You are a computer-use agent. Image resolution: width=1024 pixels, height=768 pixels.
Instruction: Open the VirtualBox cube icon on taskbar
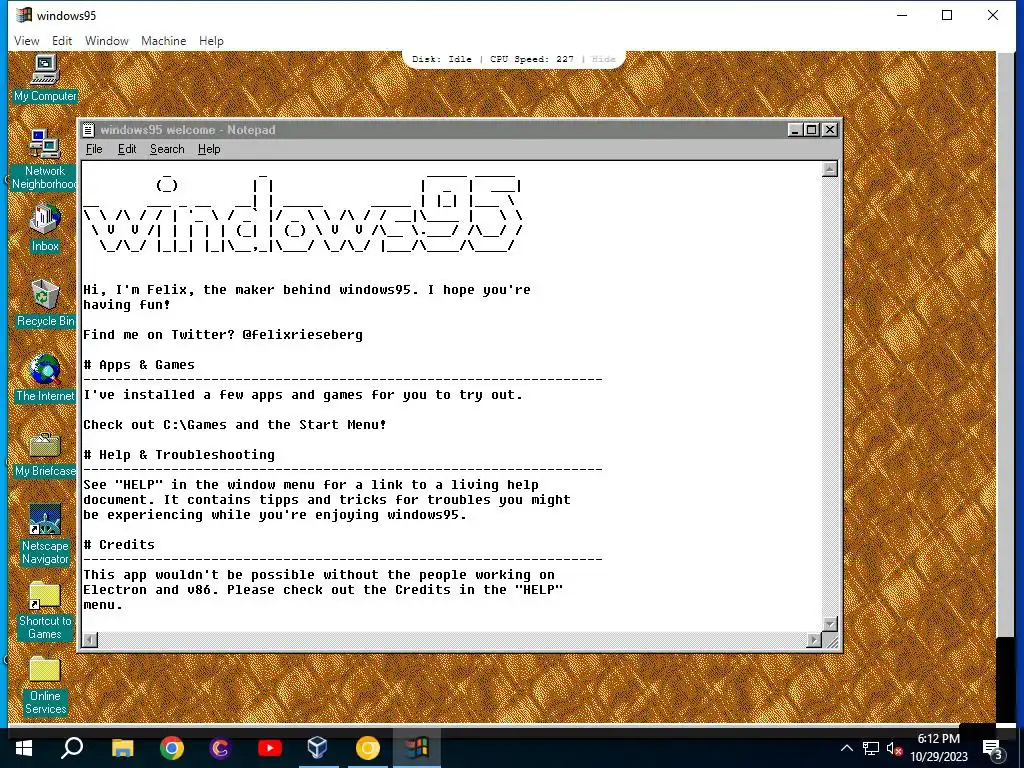(318, 748)
